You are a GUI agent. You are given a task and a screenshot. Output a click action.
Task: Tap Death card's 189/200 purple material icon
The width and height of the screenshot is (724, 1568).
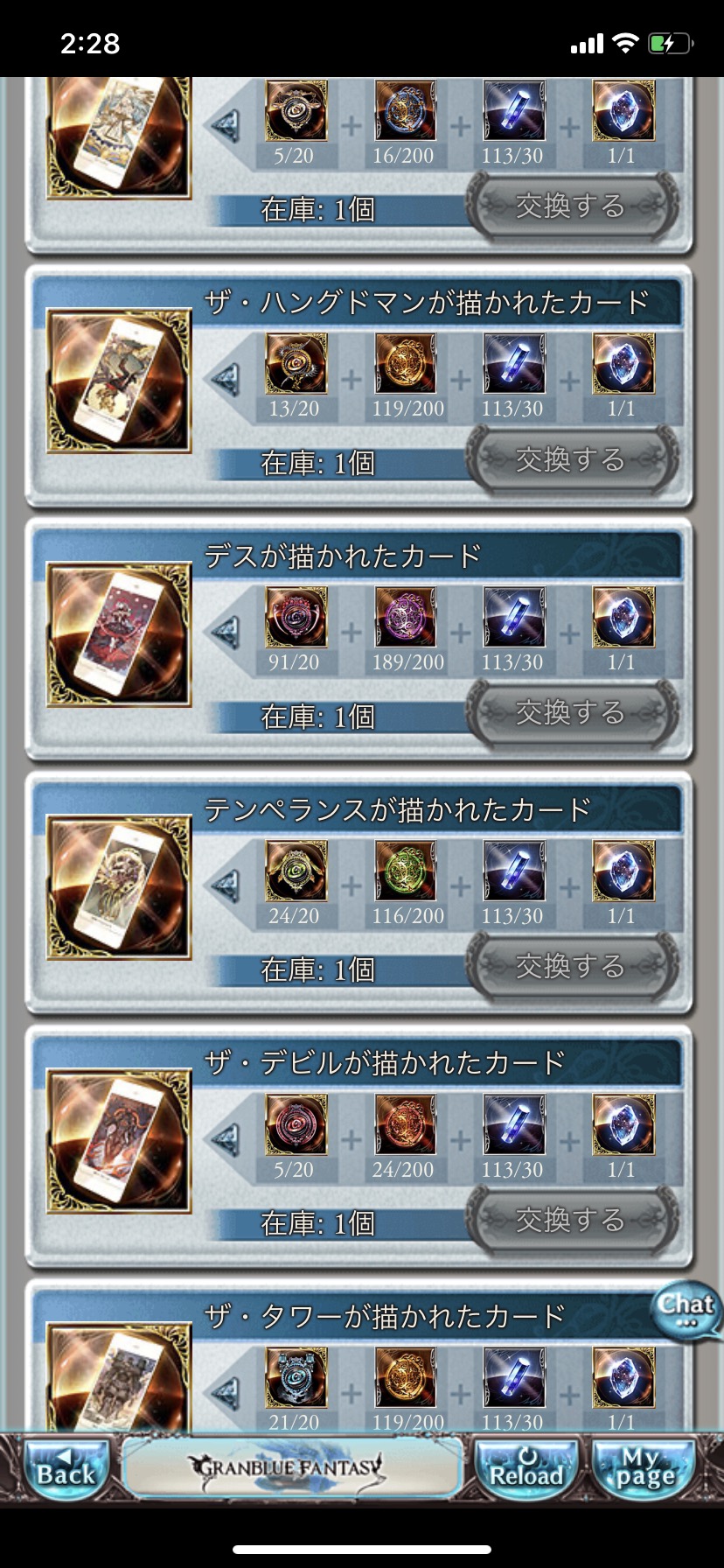pyautogui.click(x=406, y=618)
